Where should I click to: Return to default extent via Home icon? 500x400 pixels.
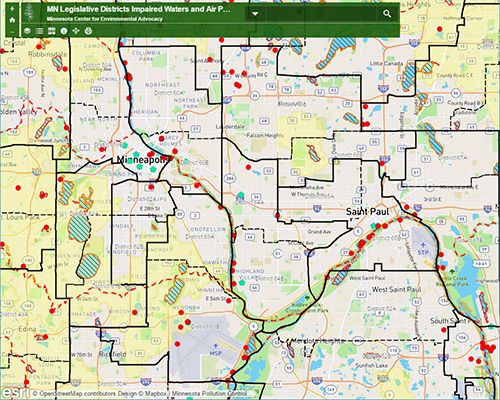tap(12, 20)
